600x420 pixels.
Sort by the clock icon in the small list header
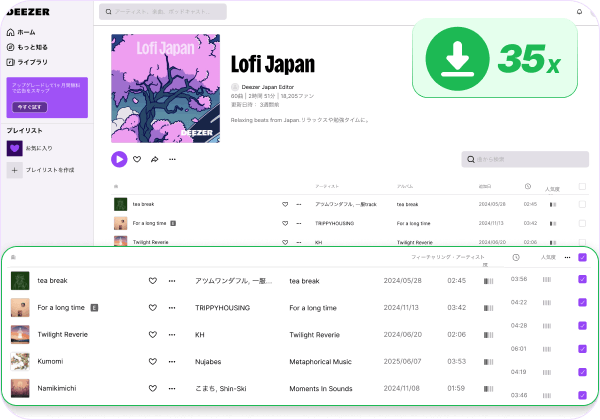pyautogui.click(x=528, y=186)
